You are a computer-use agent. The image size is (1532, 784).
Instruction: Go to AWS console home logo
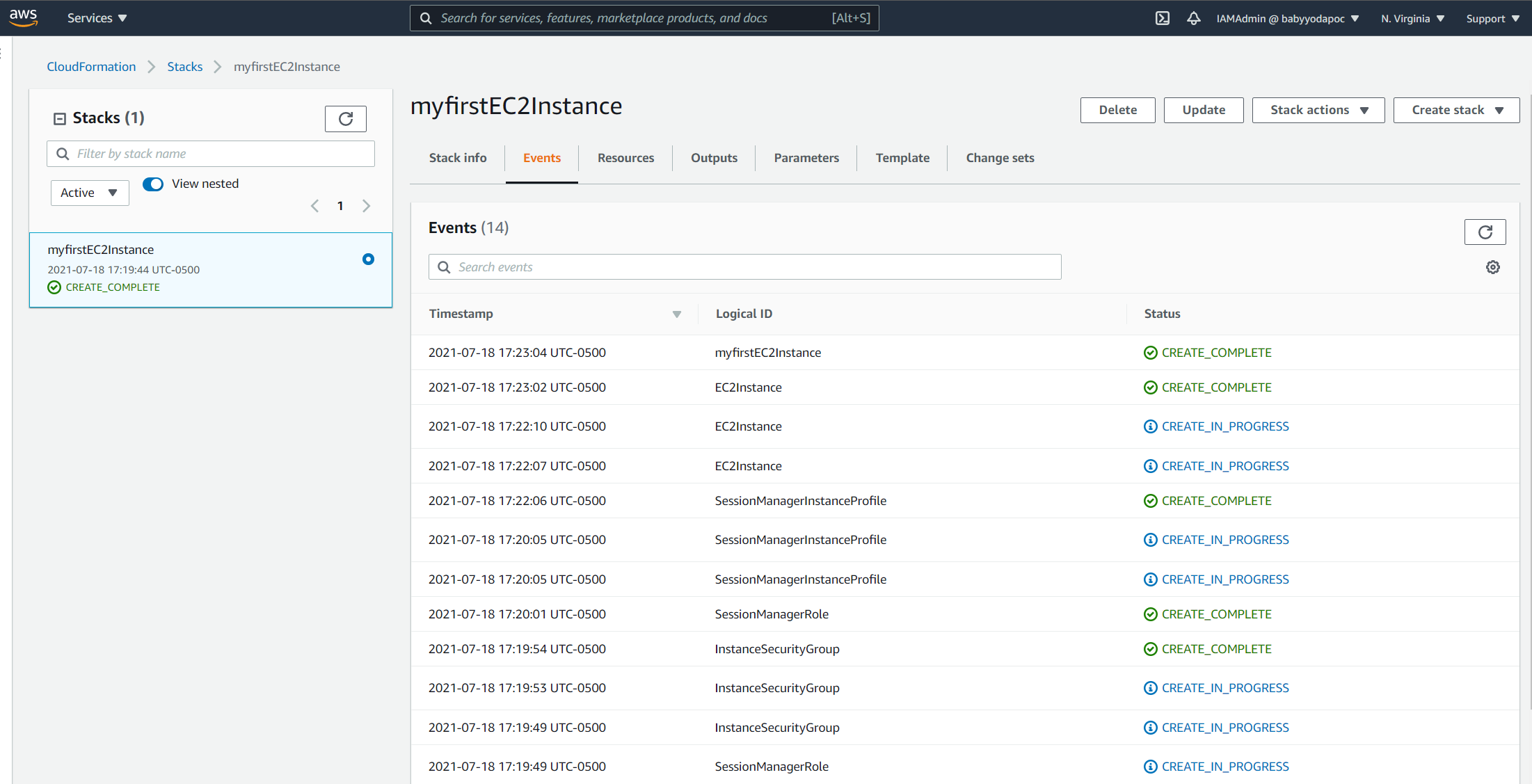[24, 18]
